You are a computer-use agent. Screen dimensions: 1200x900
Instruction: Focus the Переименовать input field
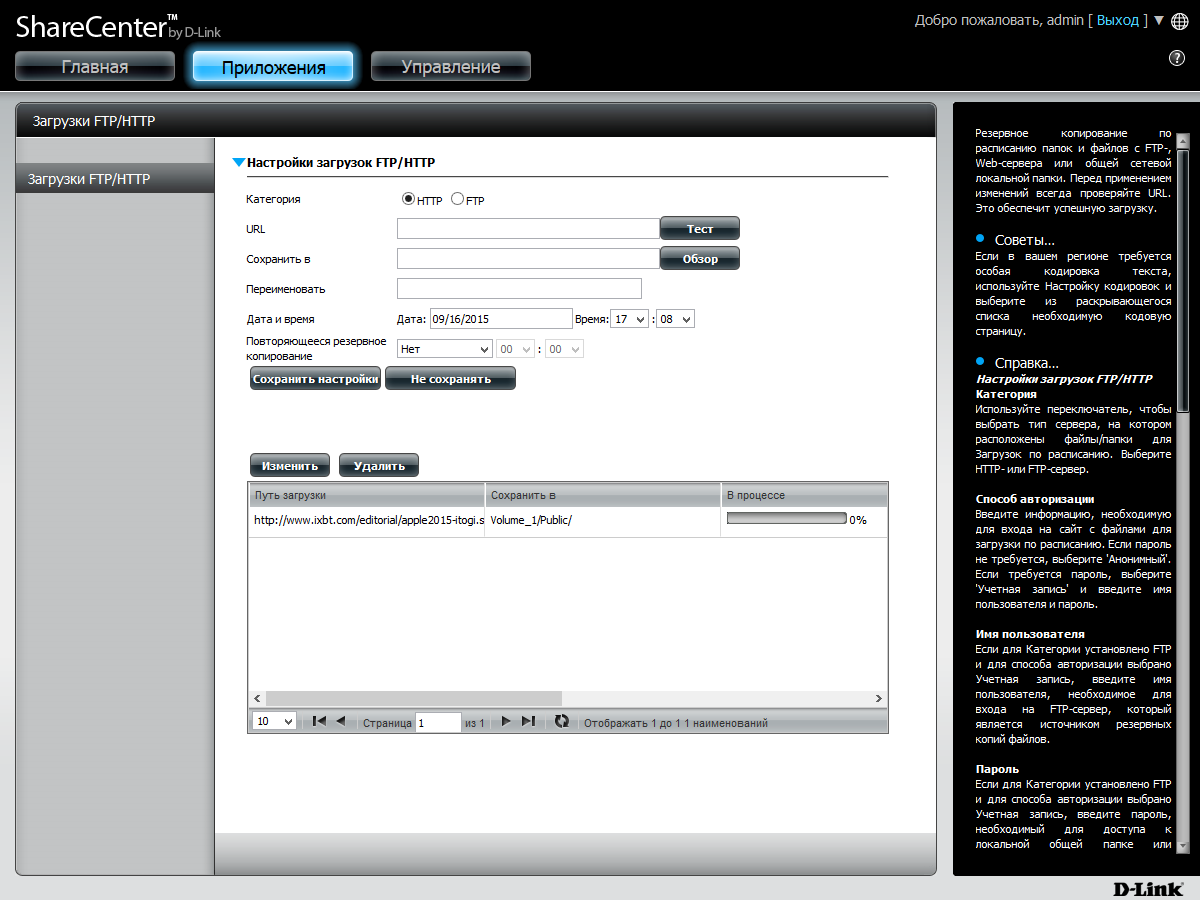(x=519, y=289)
